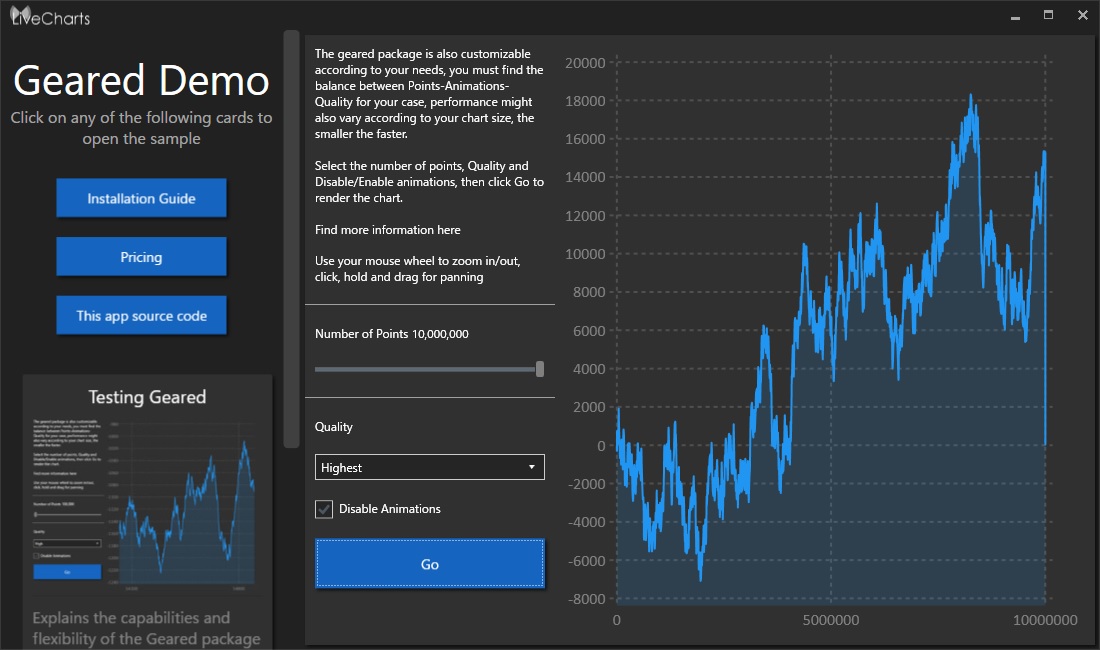
Task: Click the LiveCharts logo in title bar
Action: (50, 15)
